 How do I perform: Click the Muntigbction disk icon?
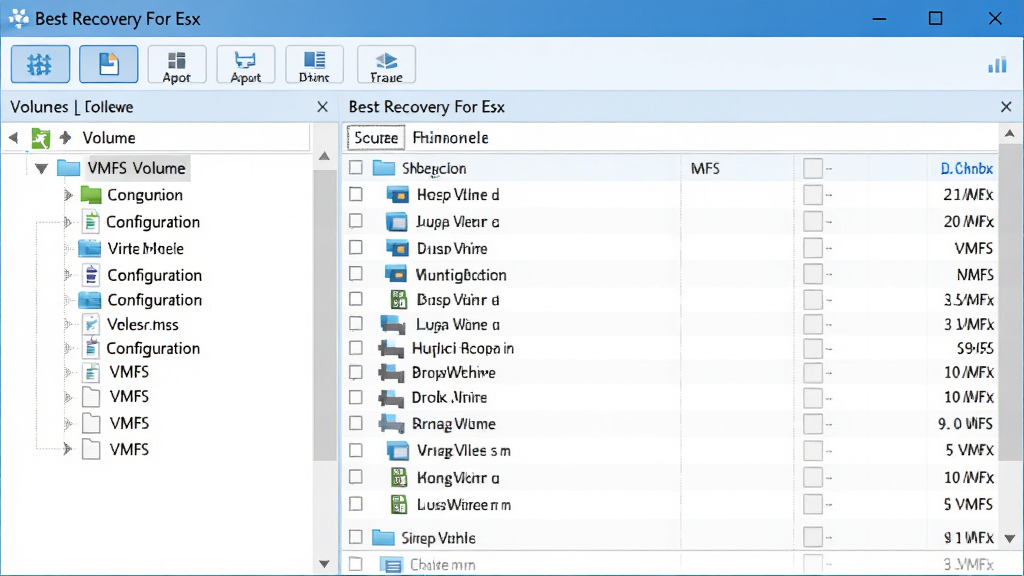396,274
